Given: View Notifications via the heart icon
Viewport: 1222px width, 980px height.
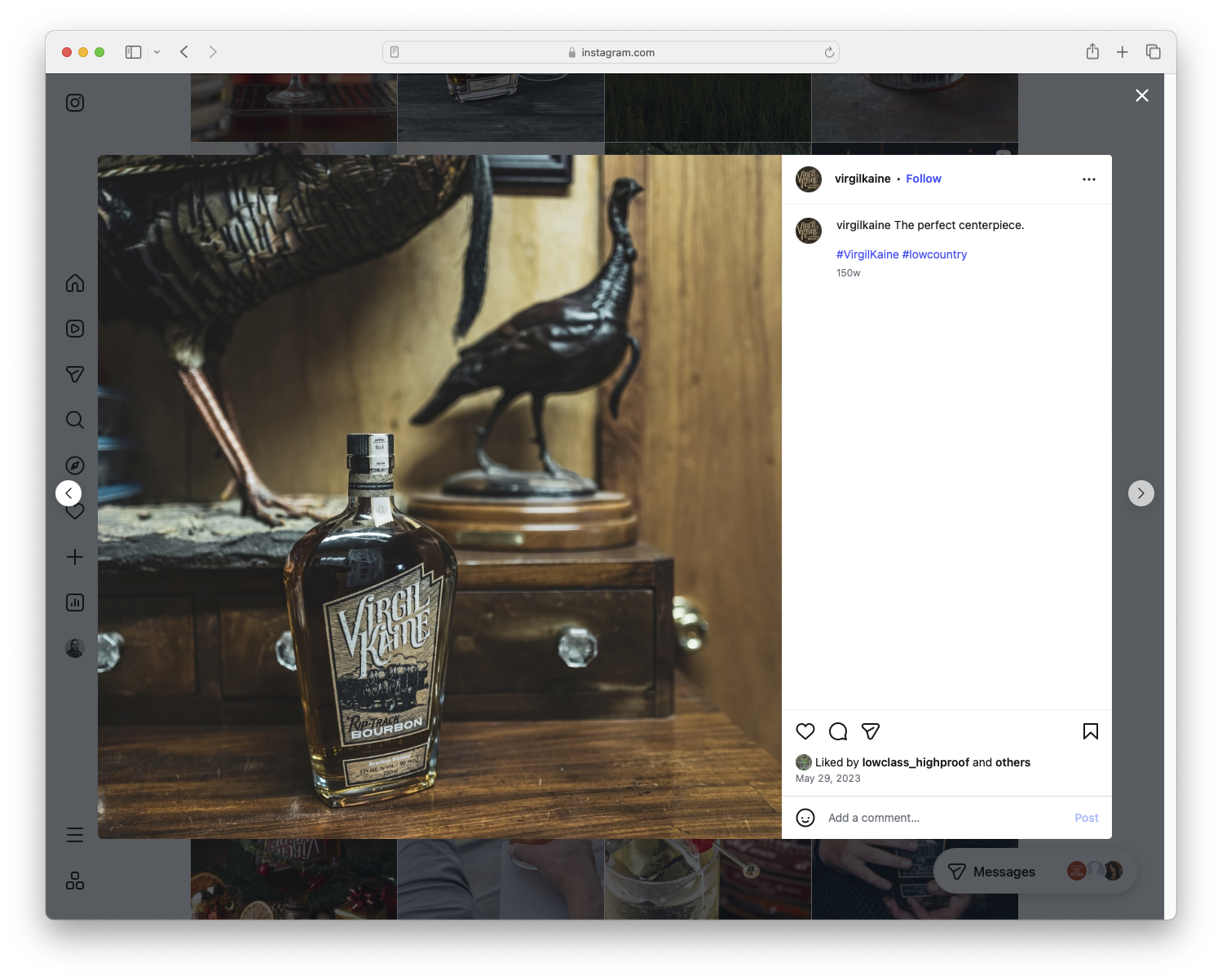Looking at the screenshot, I should click(x=74, y=511).
